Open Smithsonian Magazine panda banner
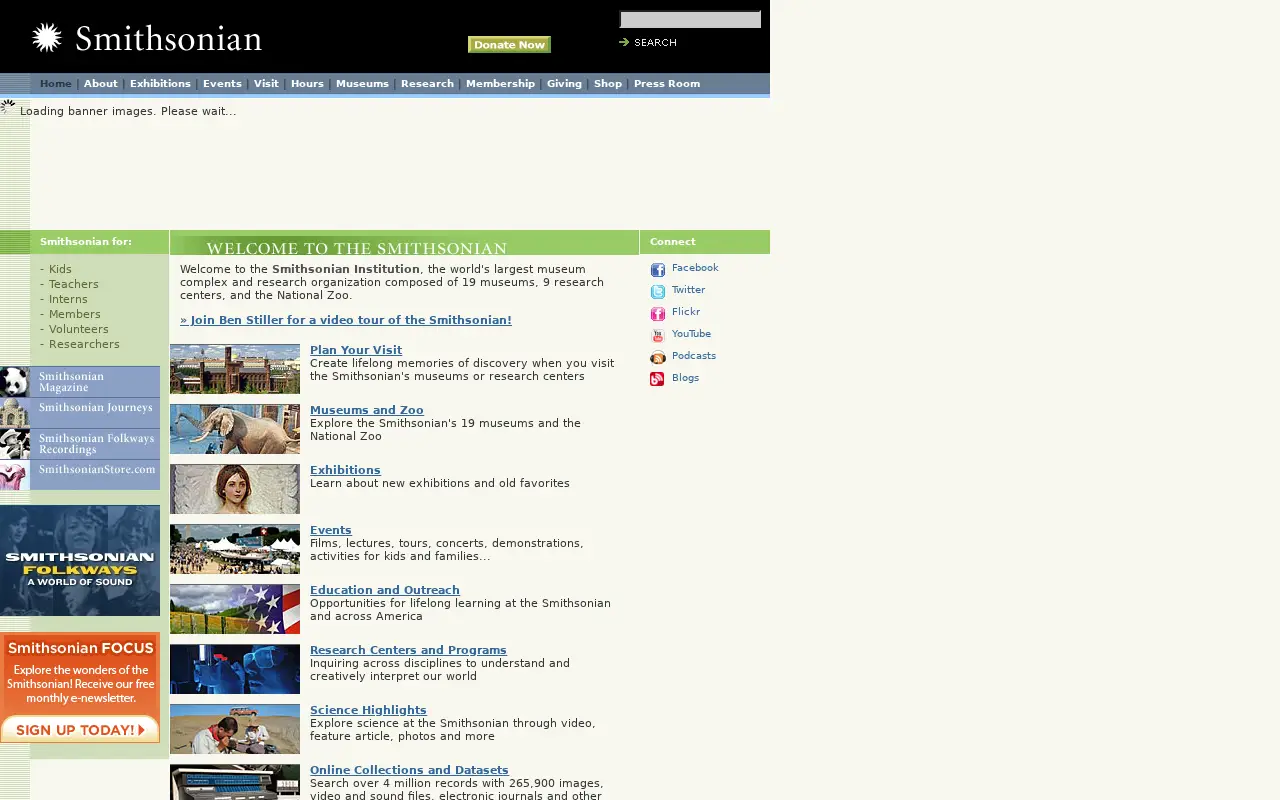 80,382
